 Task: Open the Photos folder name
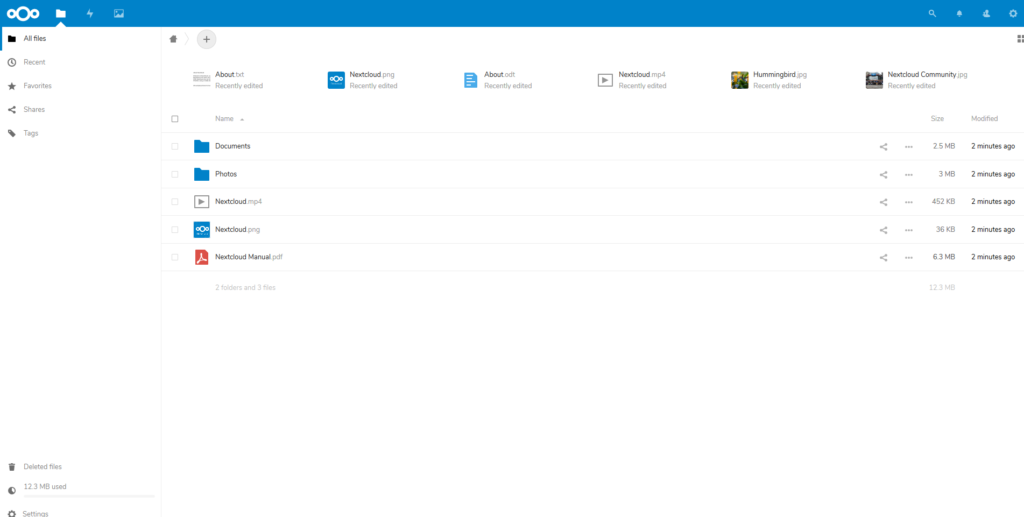tap(226, 174)
